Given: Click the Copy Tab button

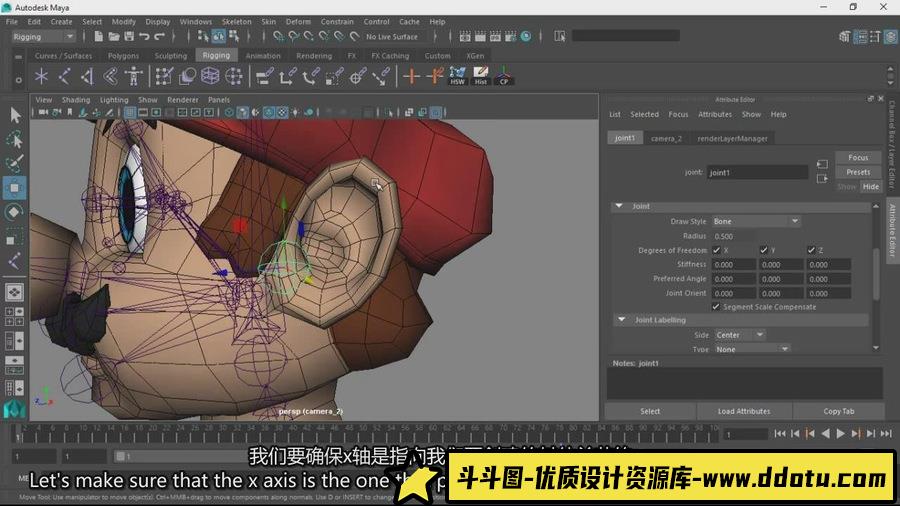Looking at the screenshot, I should [x=839, y=411].
